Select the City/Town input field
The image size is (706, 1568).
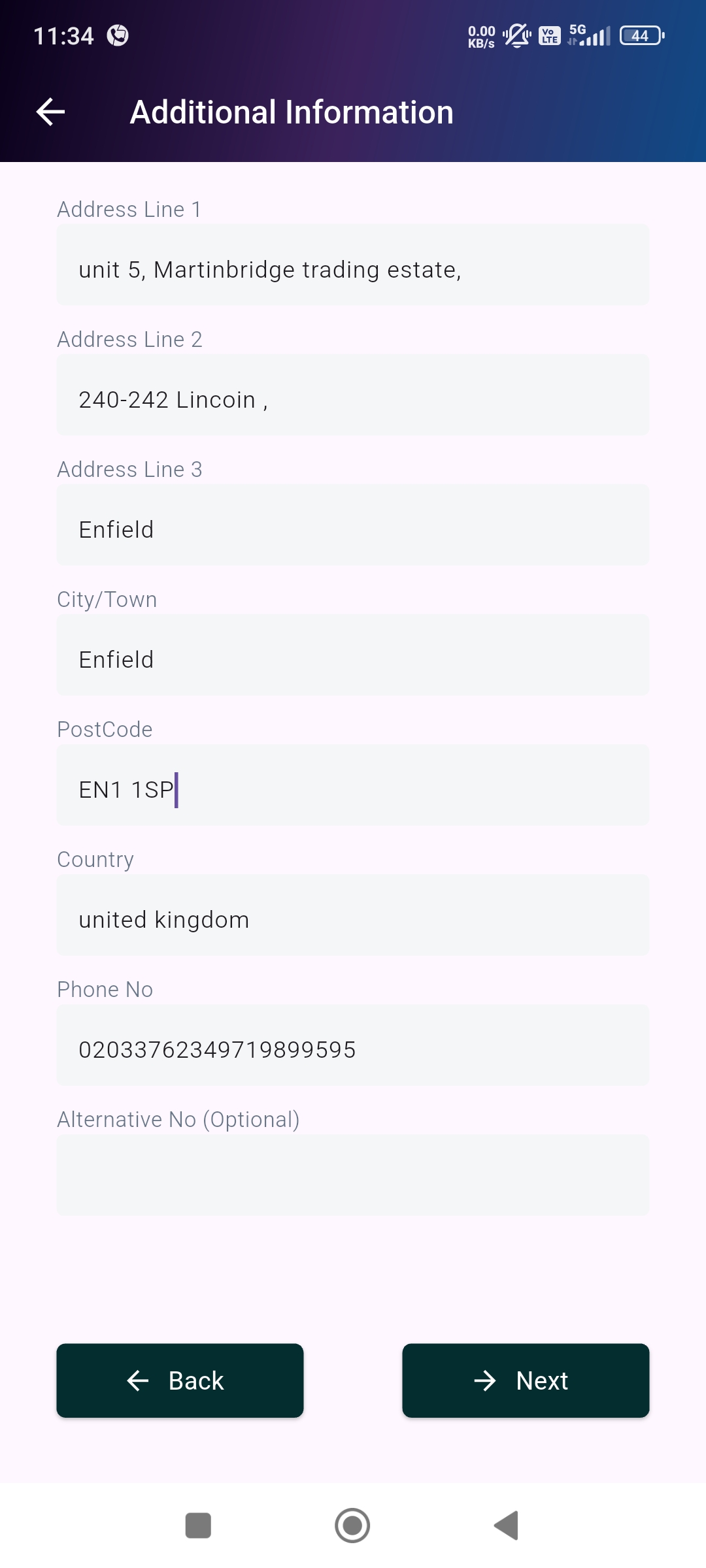pos(353,655)
